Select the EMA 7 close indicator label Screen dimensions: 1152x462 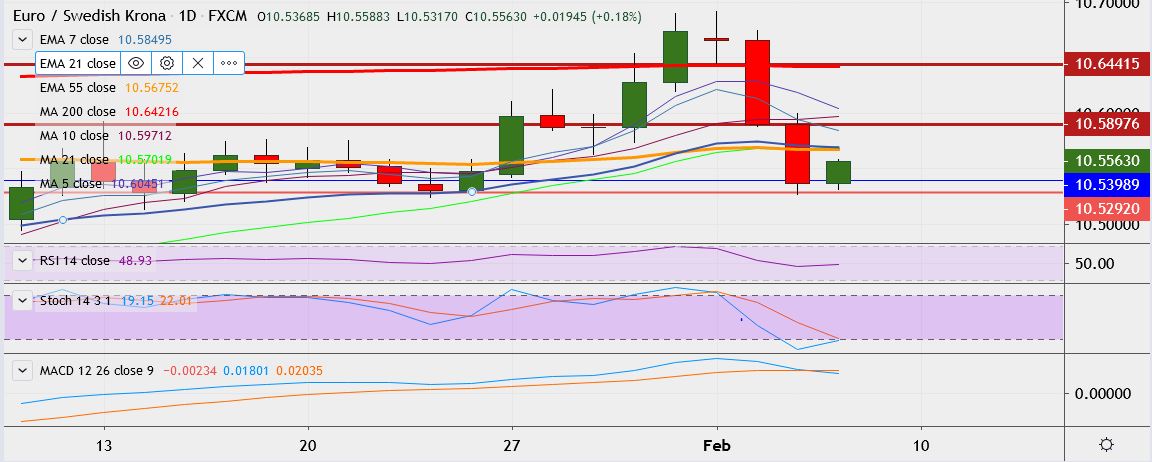click(x=74, y=40)
